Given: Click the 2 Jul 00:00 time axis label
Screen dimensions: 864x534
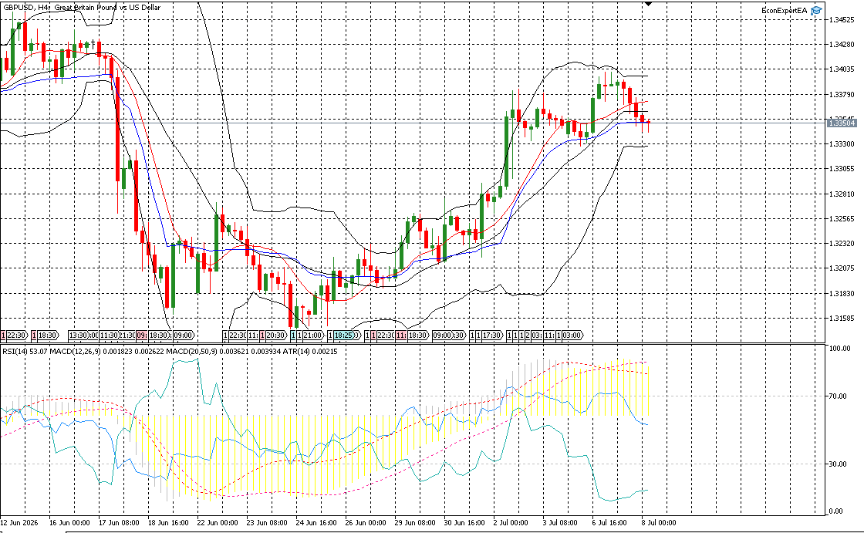Looking at the screenshot, I should tap(511, 522).
